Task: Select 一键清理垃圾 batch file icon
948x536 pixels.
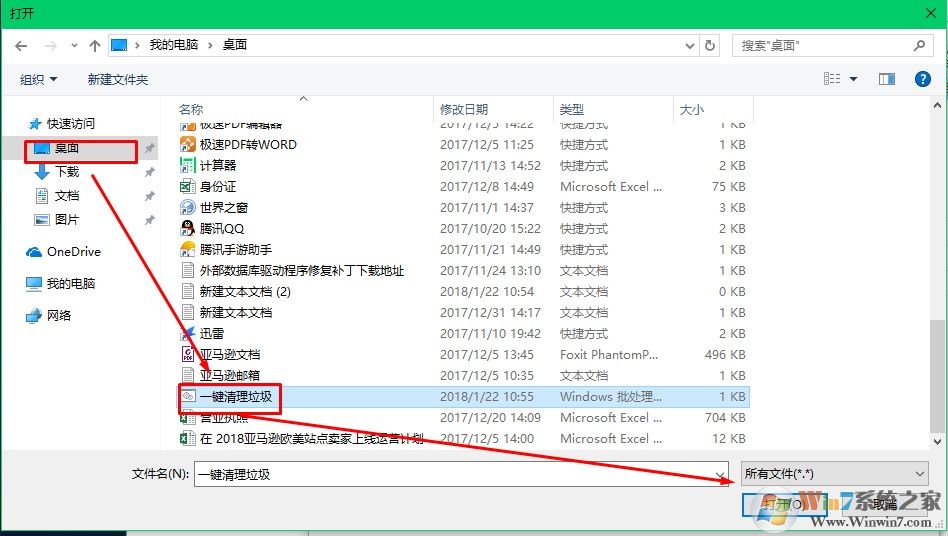Action: 188,396
